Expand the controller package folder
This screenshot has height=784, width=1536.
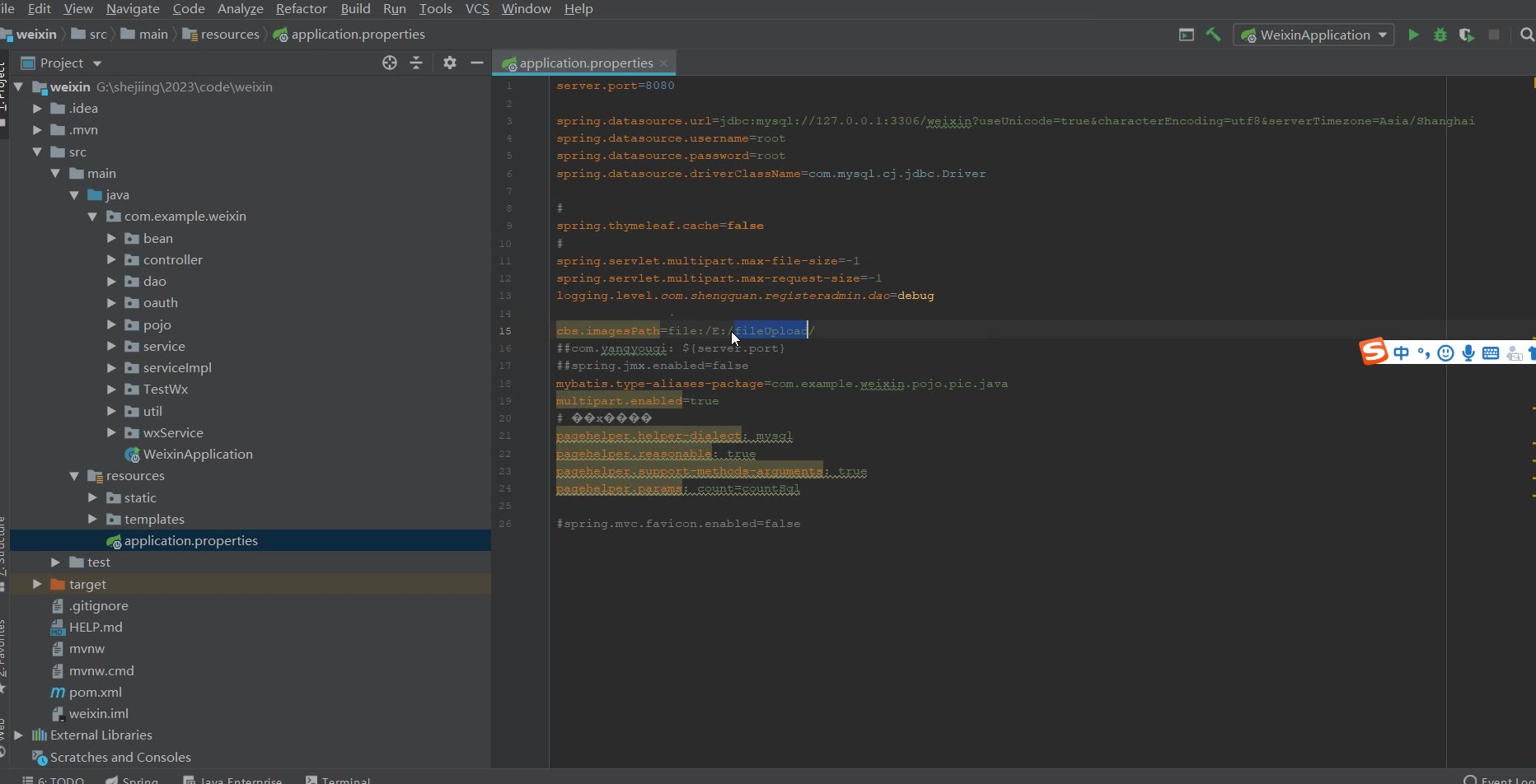pyautogui.click(x=111, y=259)
